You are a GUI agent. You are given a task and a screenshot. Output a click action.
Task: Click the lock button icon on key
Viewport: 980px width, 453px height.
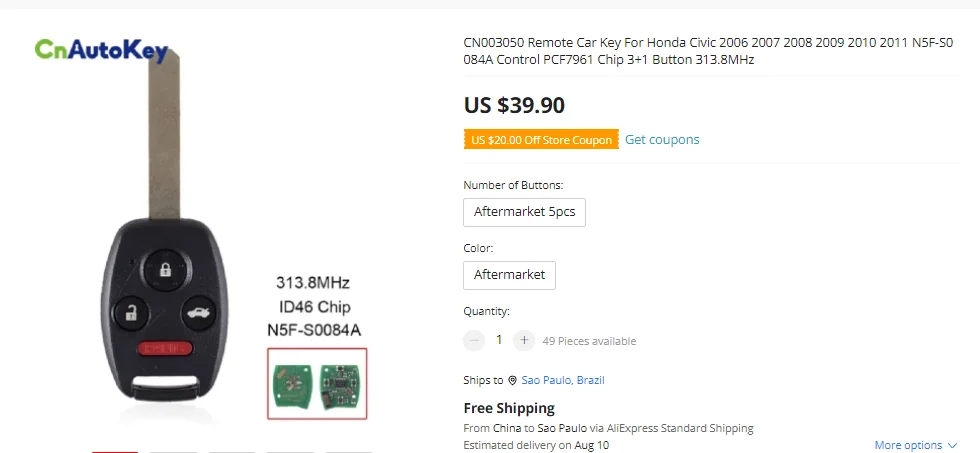click(164, 268)
